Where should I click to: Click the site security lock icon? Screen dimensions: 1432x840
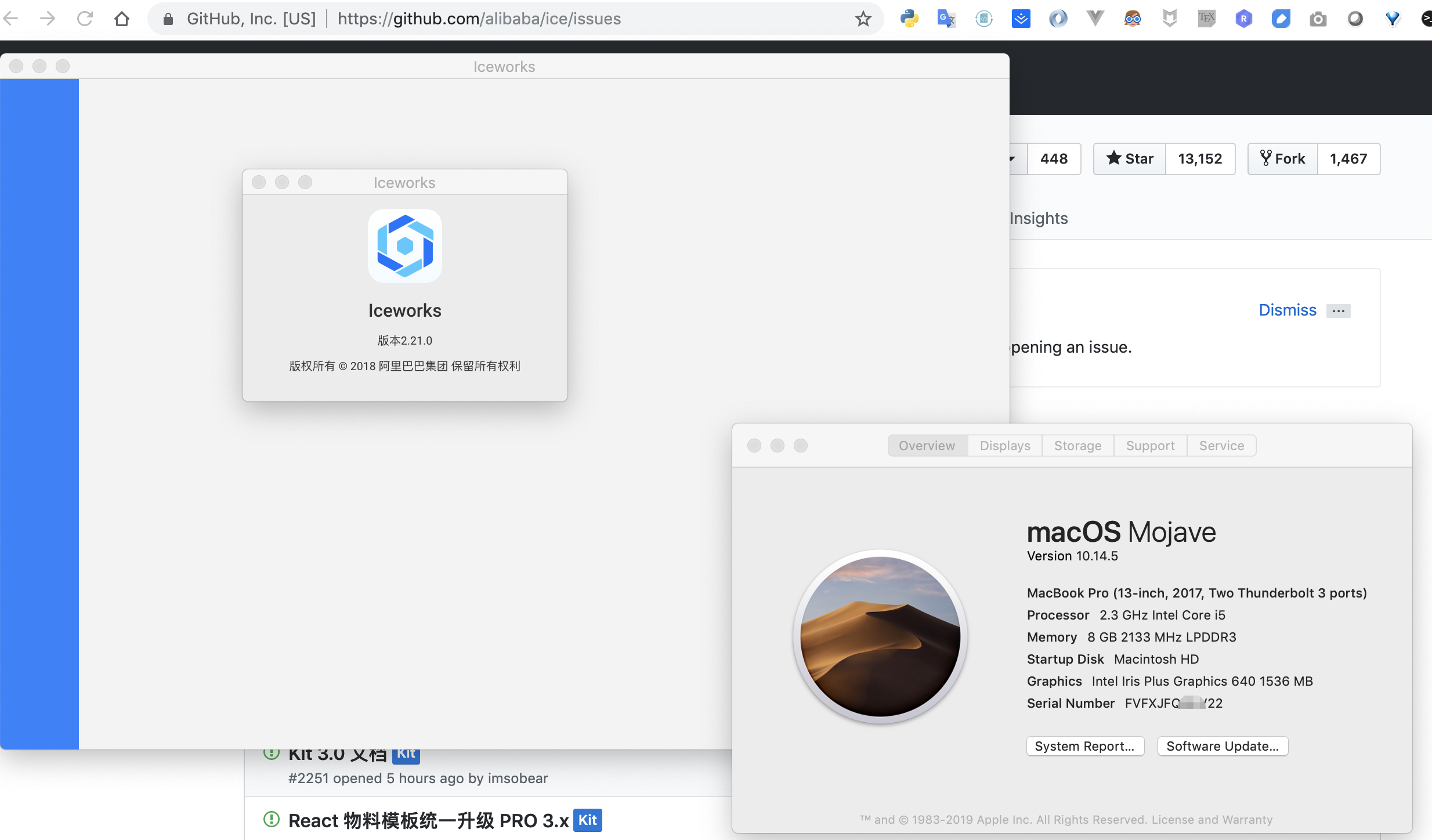168,19
